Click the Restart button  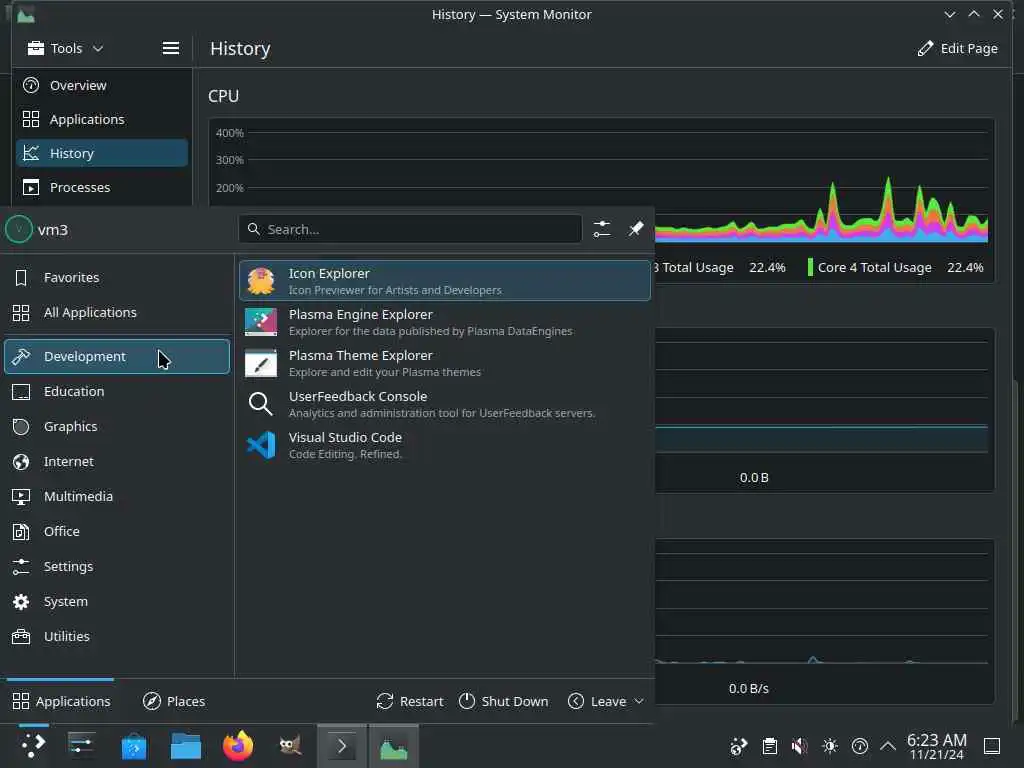click(x=409, y=701)
